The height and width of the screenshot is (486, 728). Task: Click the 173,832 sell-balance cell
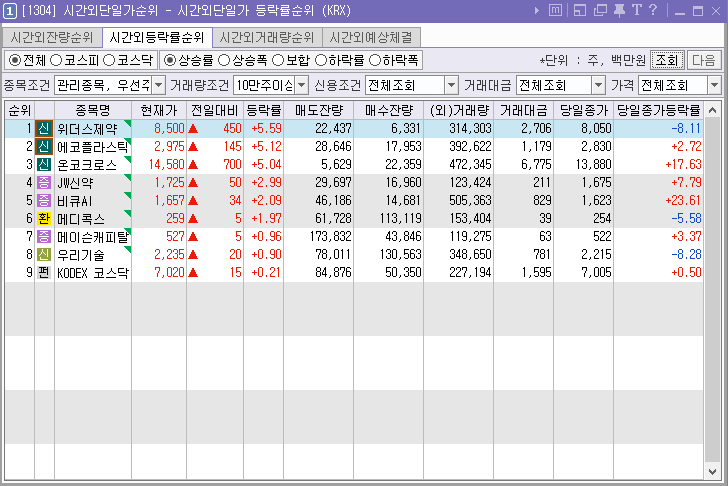click(331, 236)
